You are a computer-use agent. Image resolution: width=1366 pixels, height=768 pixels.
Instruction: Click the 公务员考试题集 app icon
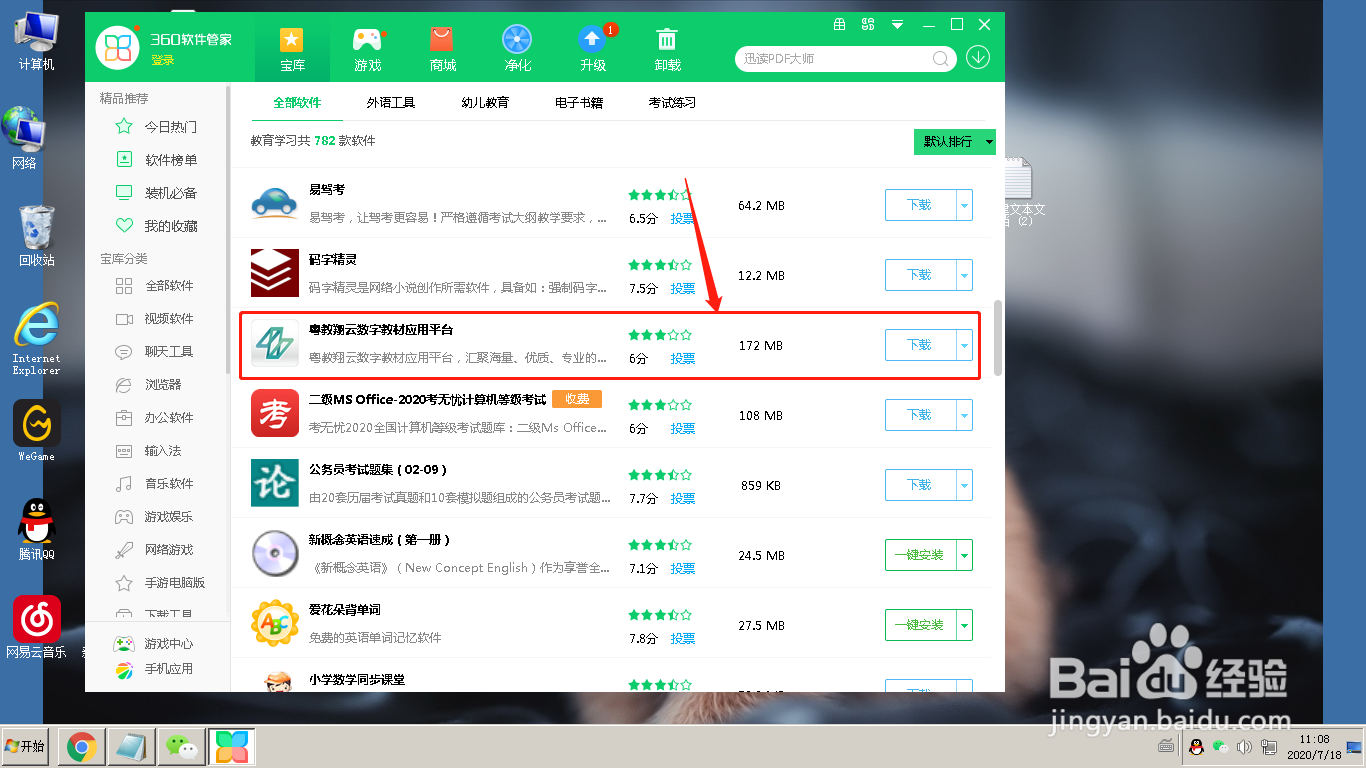point(275,483)
